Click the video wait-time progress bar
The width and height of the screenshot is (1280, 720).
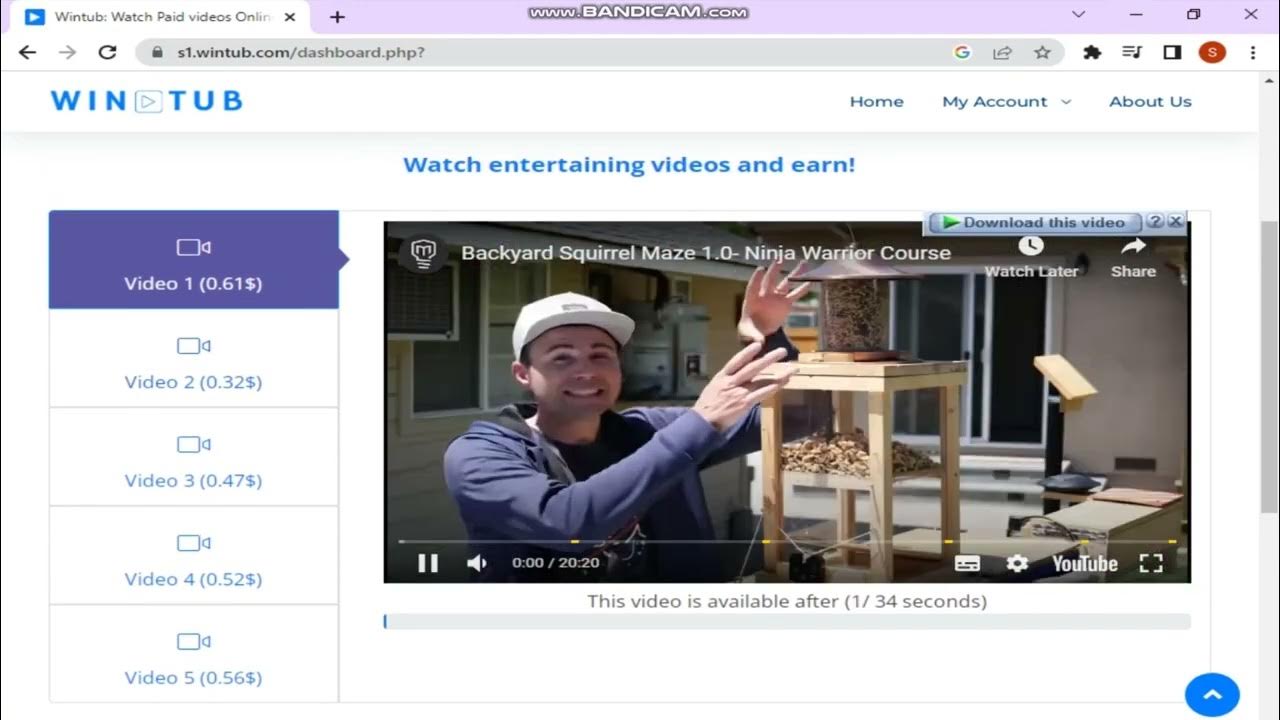[787, 622]
